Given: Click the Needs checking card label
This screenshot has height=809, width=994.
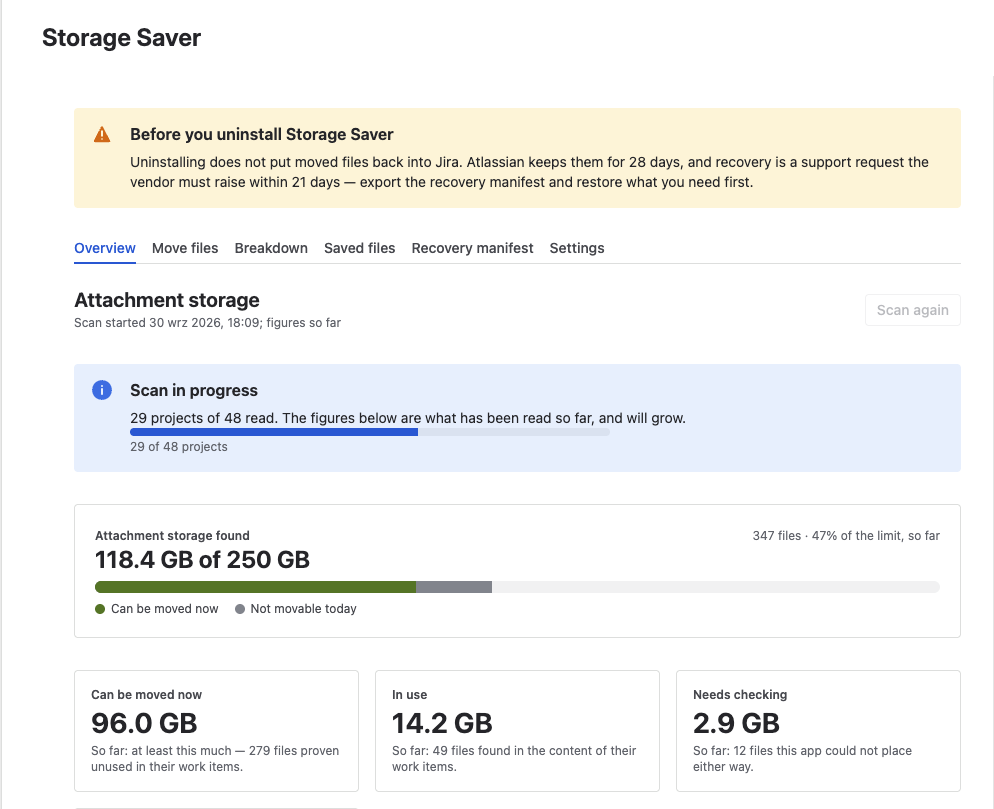Looking at the screenshot, I should (x=740, y=695).
